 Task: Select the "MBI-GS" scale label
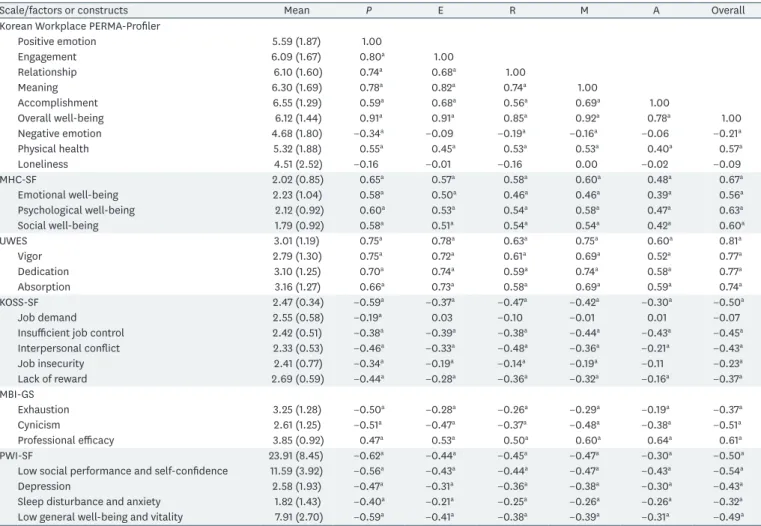tap(17, 394)
